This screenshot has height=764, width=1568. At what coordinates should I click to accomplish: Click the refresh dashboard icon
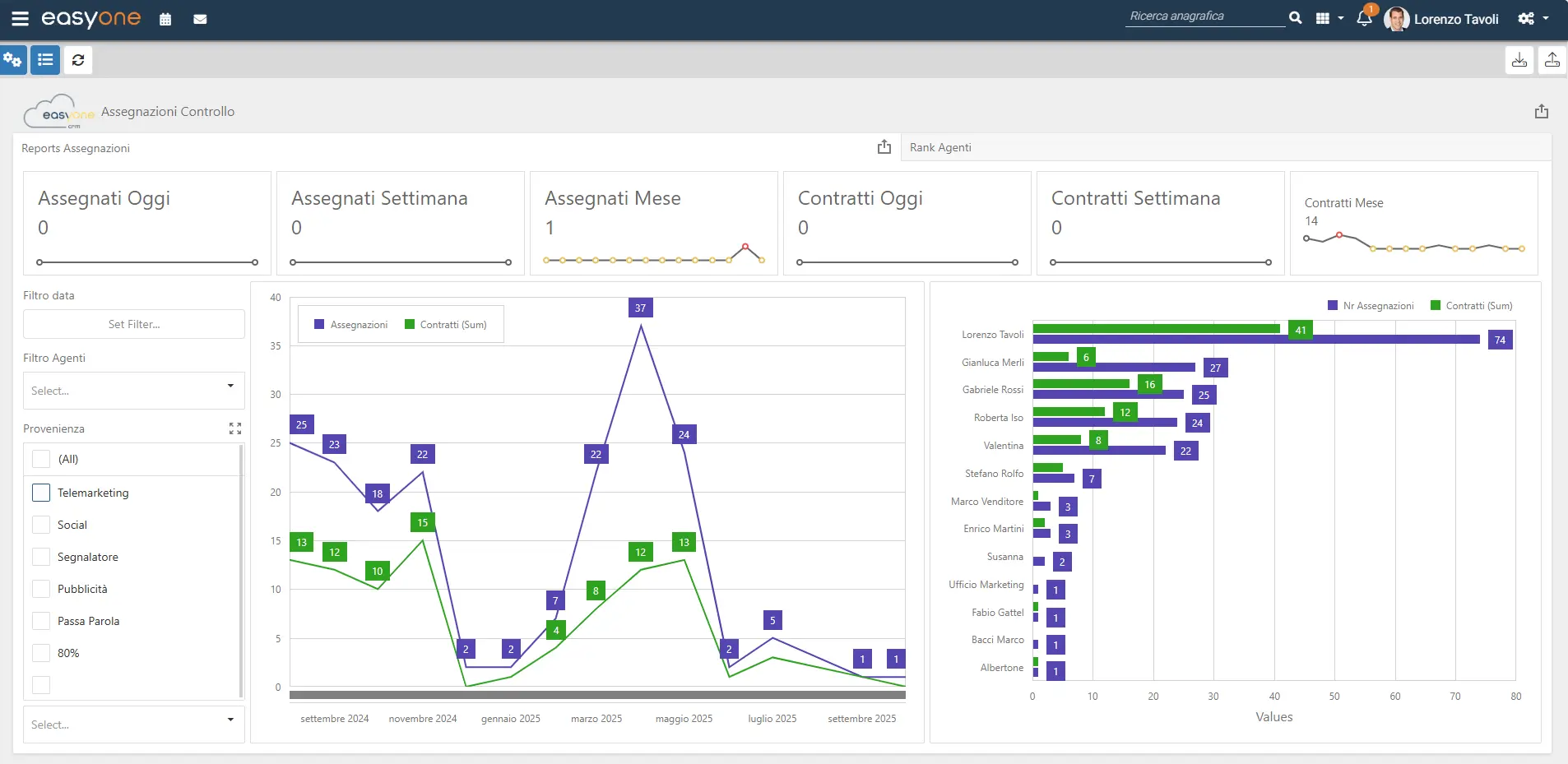pyautogui.click(x=78, y=60)
